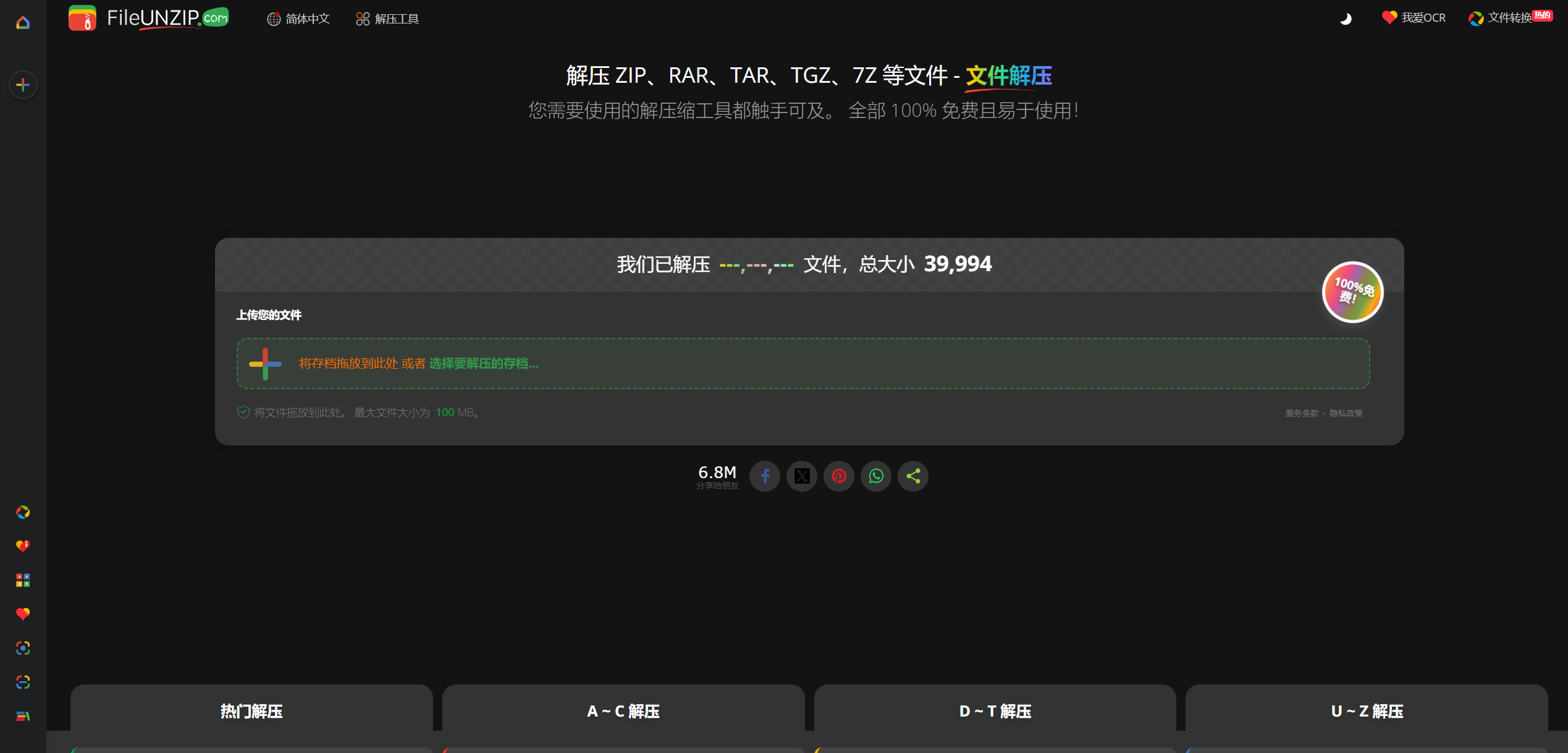
Task: Open the Pinterest share icon
Action: [839, 476]
